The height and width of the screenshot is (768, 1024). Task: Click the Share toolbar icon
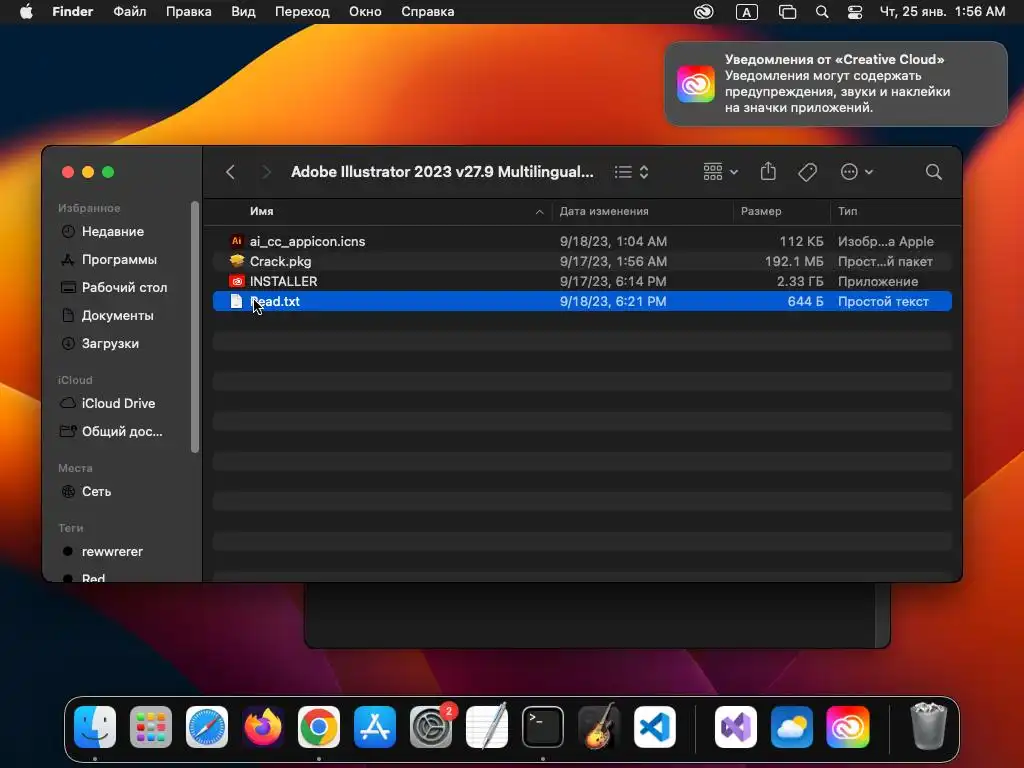[768, 171]
